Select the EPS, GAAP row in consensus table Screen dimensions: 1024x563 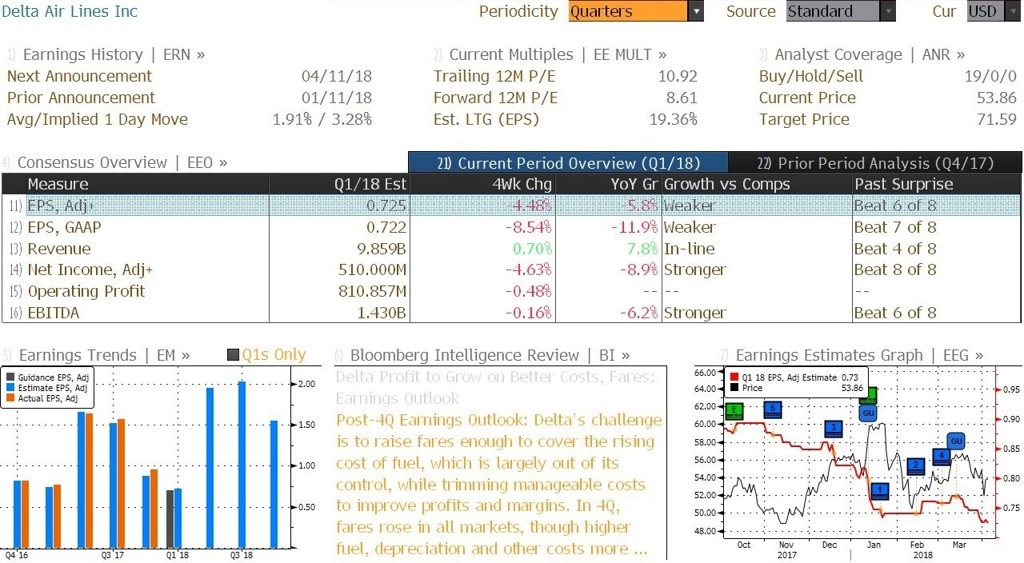point(512,227)
